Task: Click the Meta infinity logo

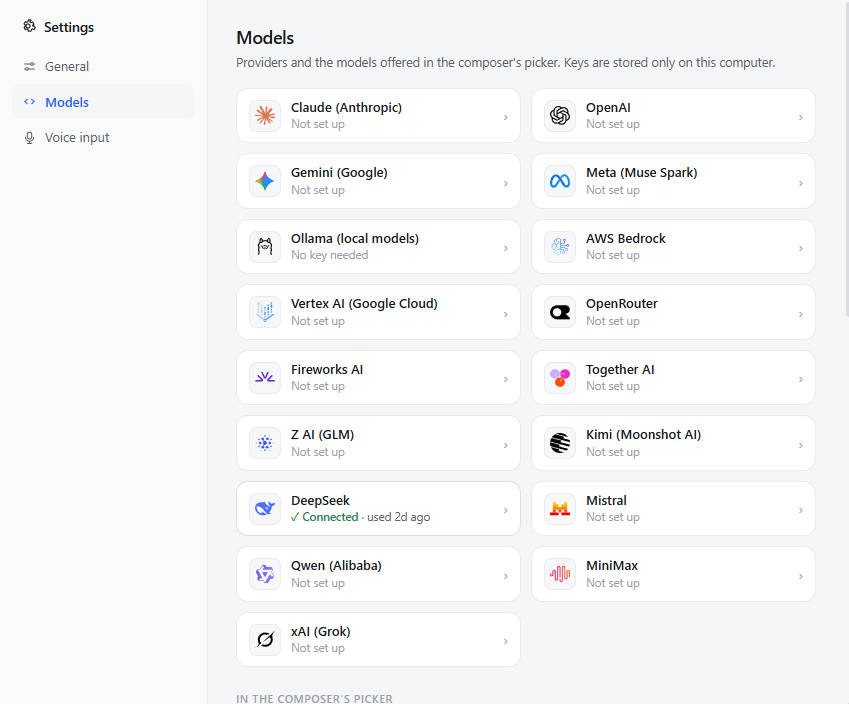Action: point(560,181)
